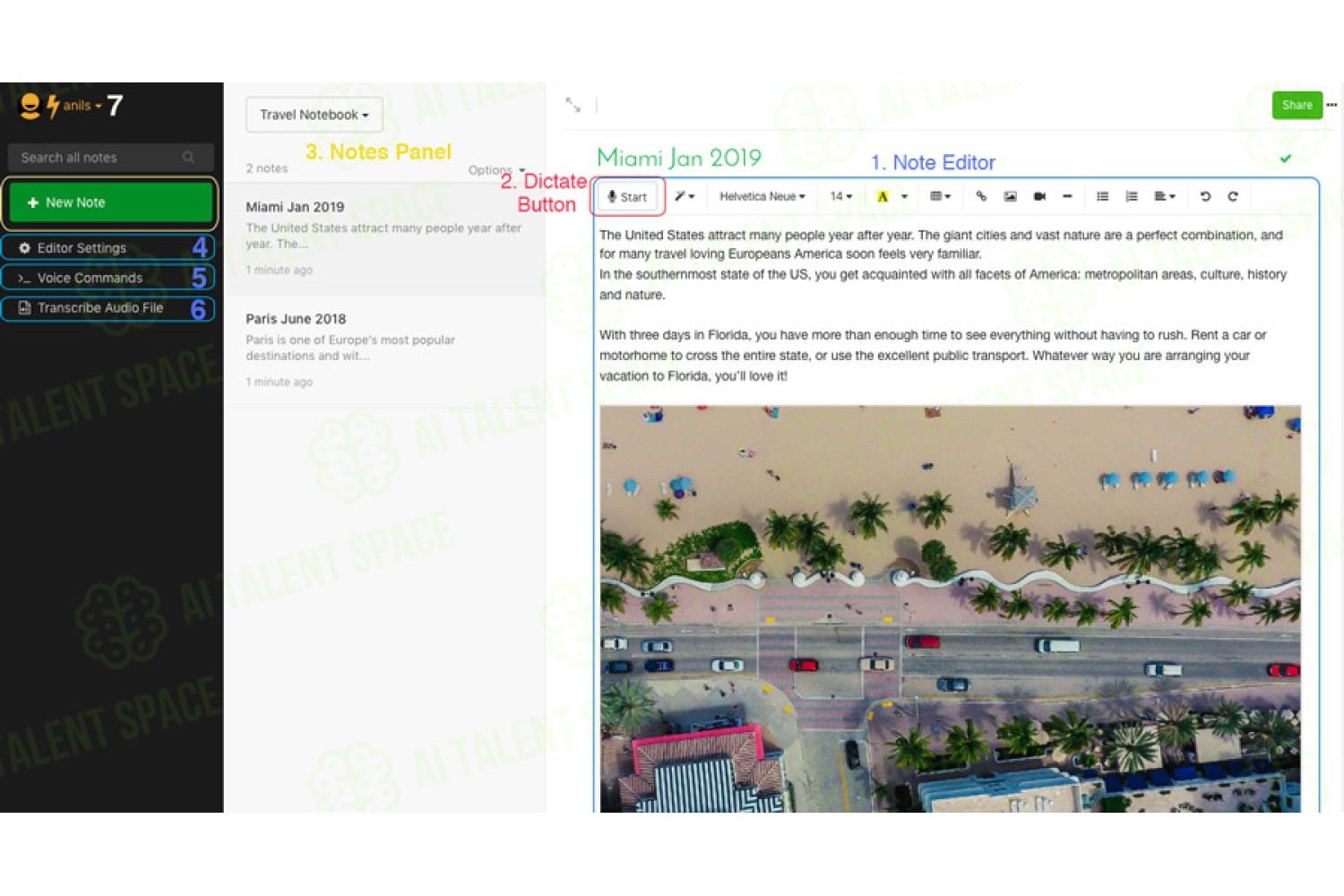
Task: Click the Miami Jan 2019 note title
Action: 679,158
